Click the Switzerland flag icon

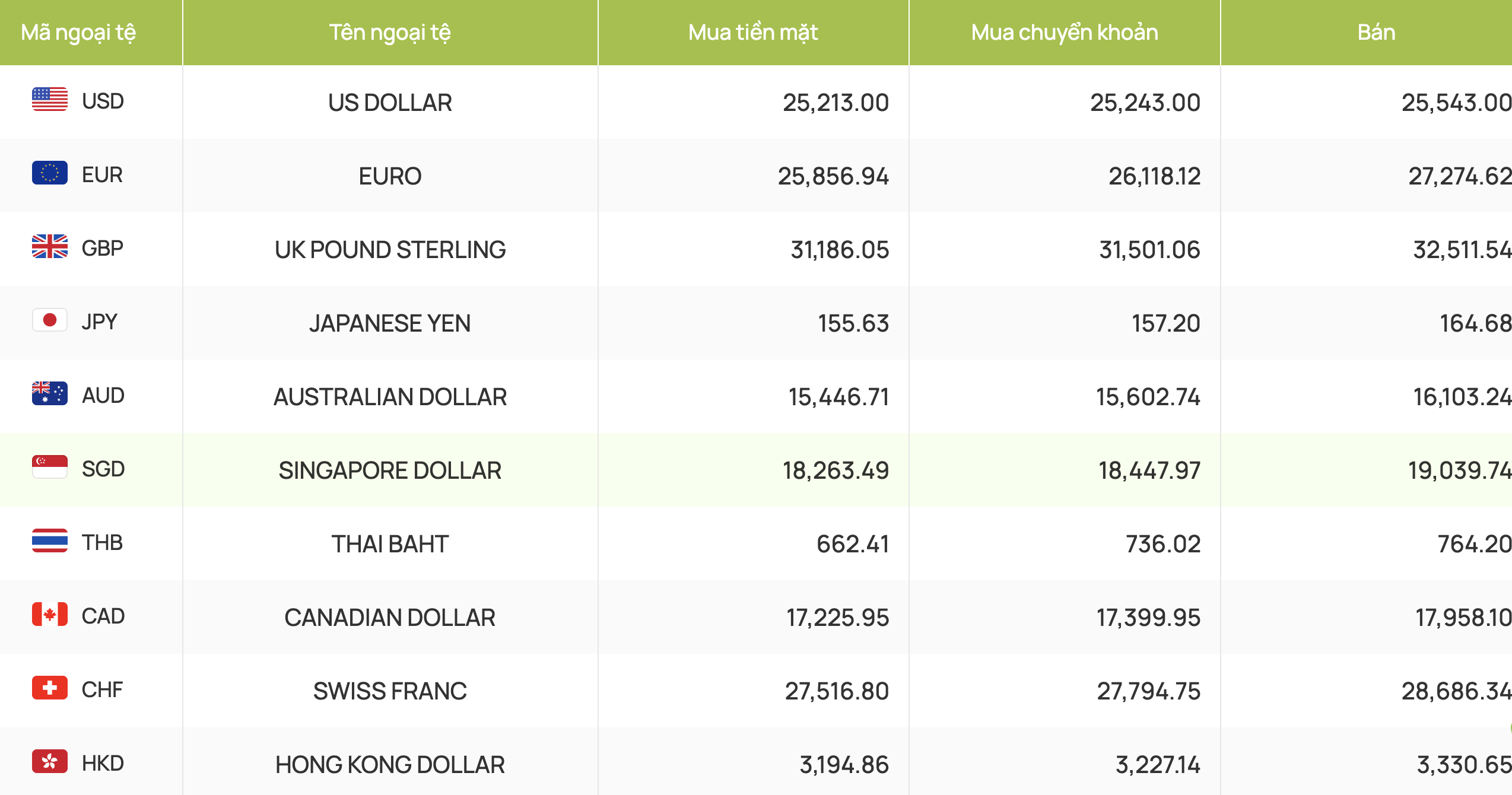(x=50, y=688)
